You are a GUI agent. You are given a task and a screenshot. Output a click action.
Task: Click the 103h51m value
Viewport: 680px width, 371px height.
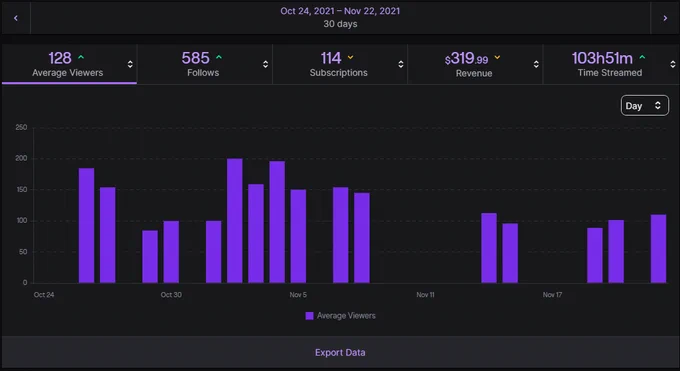point(602,58)
